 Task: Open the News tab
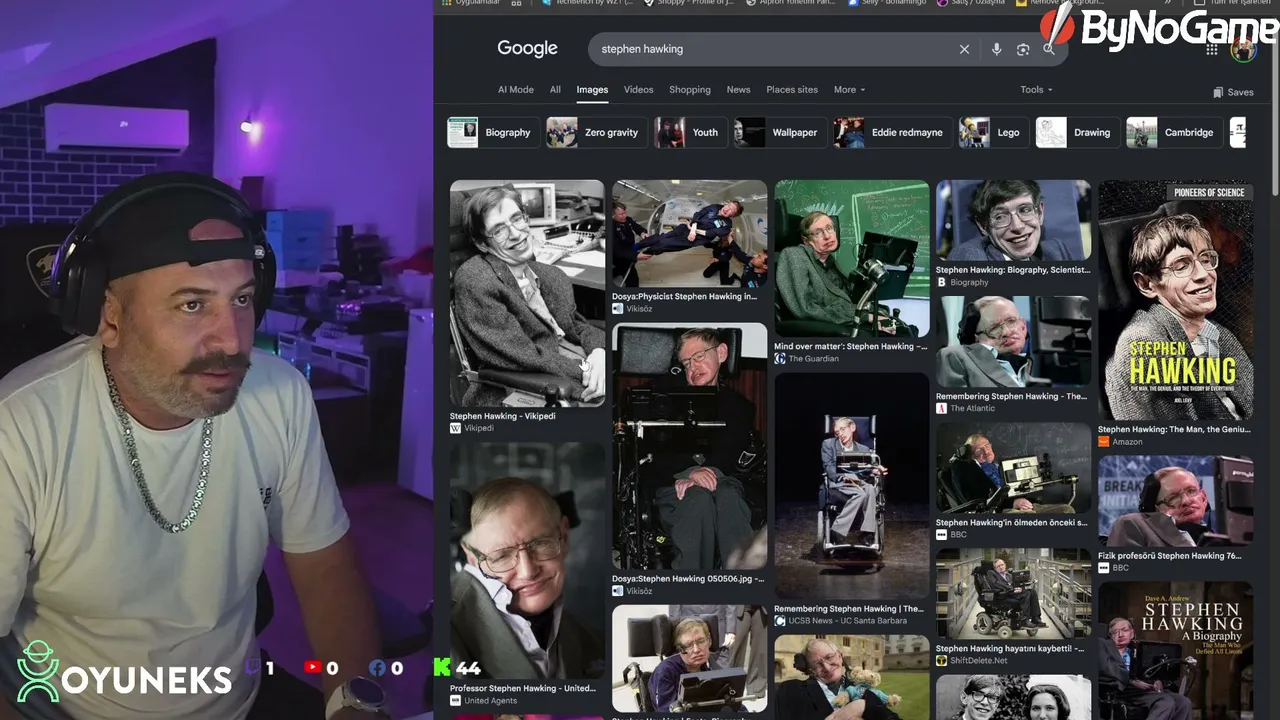[x=738, y=90]
